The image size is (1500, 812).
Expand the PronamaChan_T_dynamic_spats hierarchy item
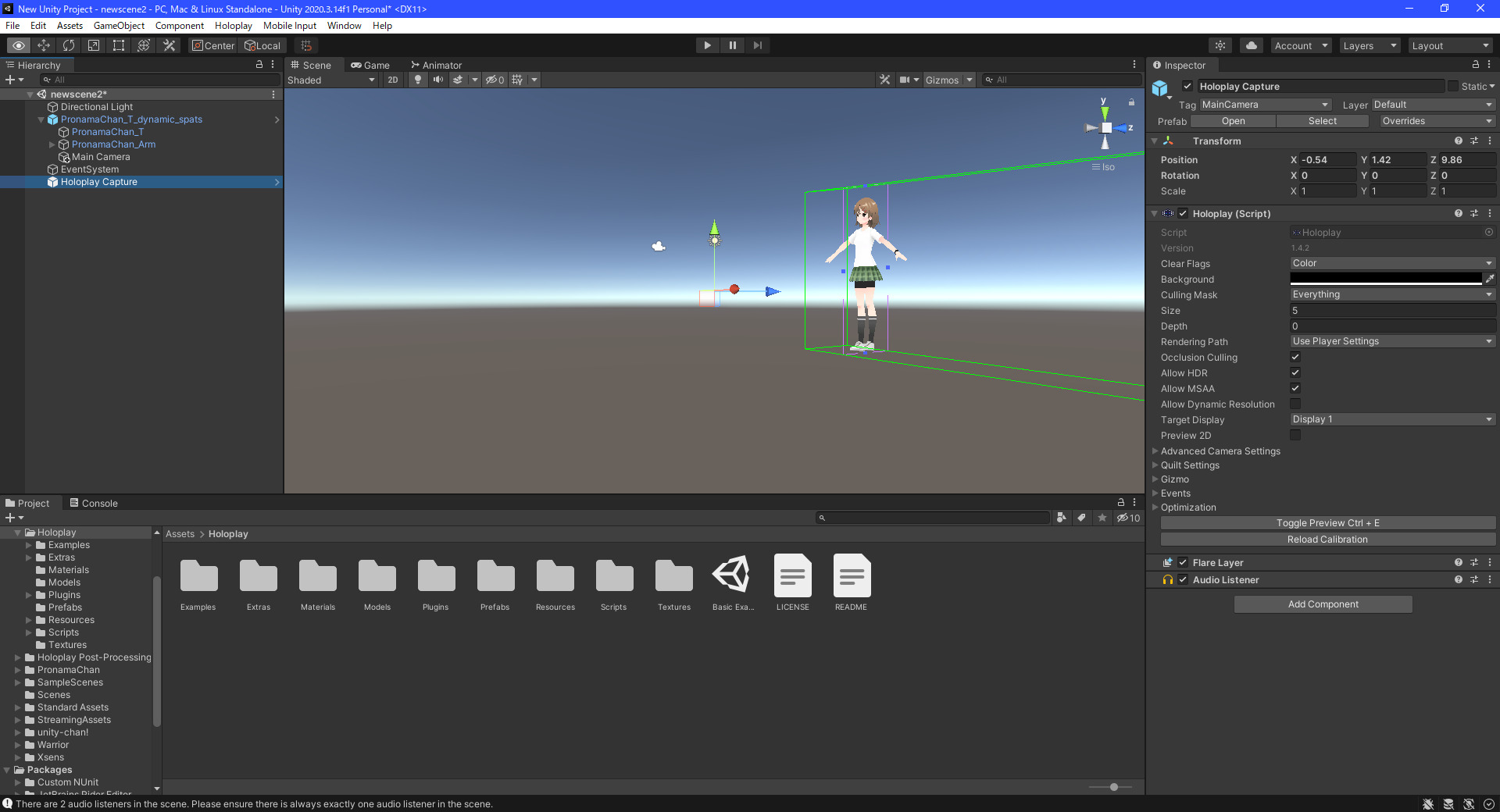(41, 119)
